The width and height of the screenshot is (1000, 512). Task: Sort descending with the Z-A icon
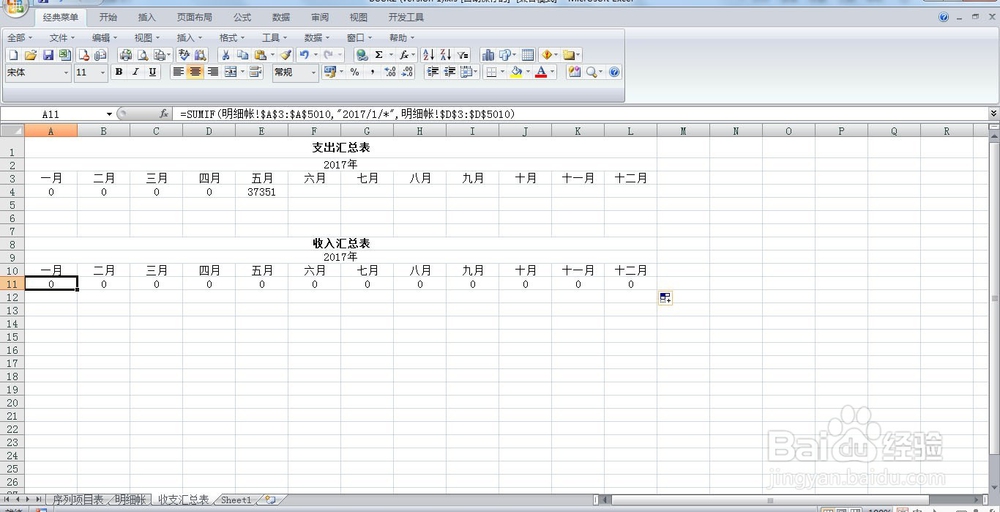point(445,55)
